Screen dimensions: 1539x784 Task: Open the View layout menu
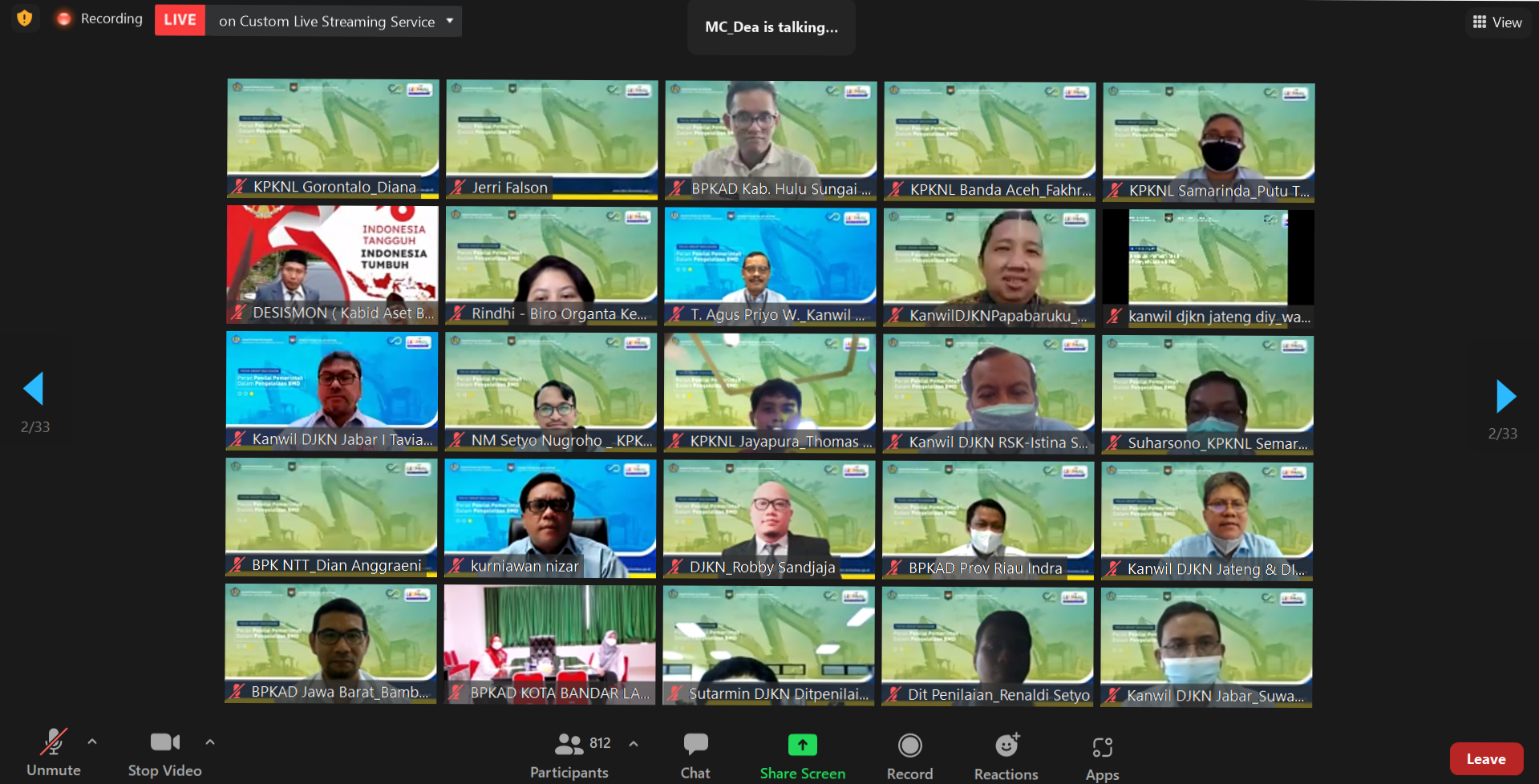[x=1497, y=22]
